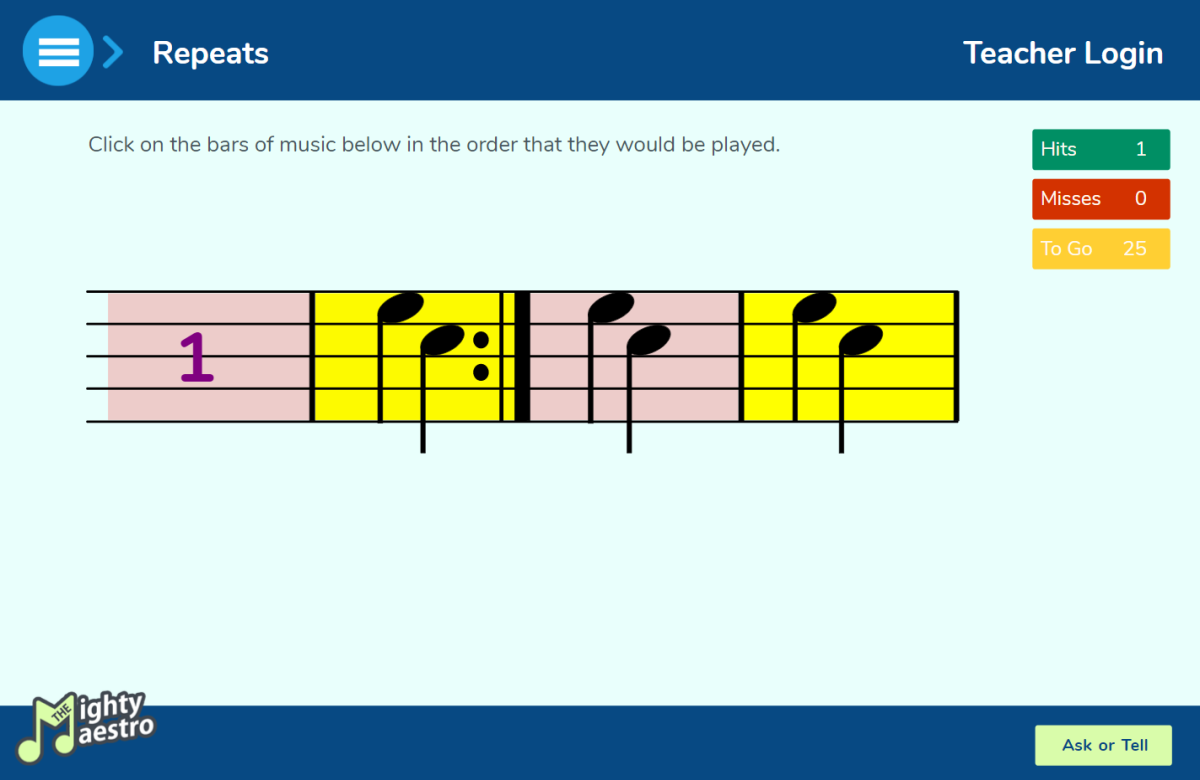Click the yellow bar with repeat dots
1200x780 pixels.
408,356
